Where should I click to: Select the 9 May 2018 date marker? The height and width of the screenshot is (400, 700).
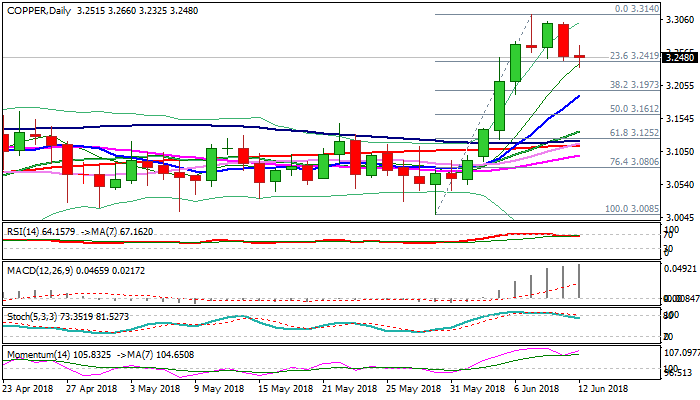[x=218, y=388]
